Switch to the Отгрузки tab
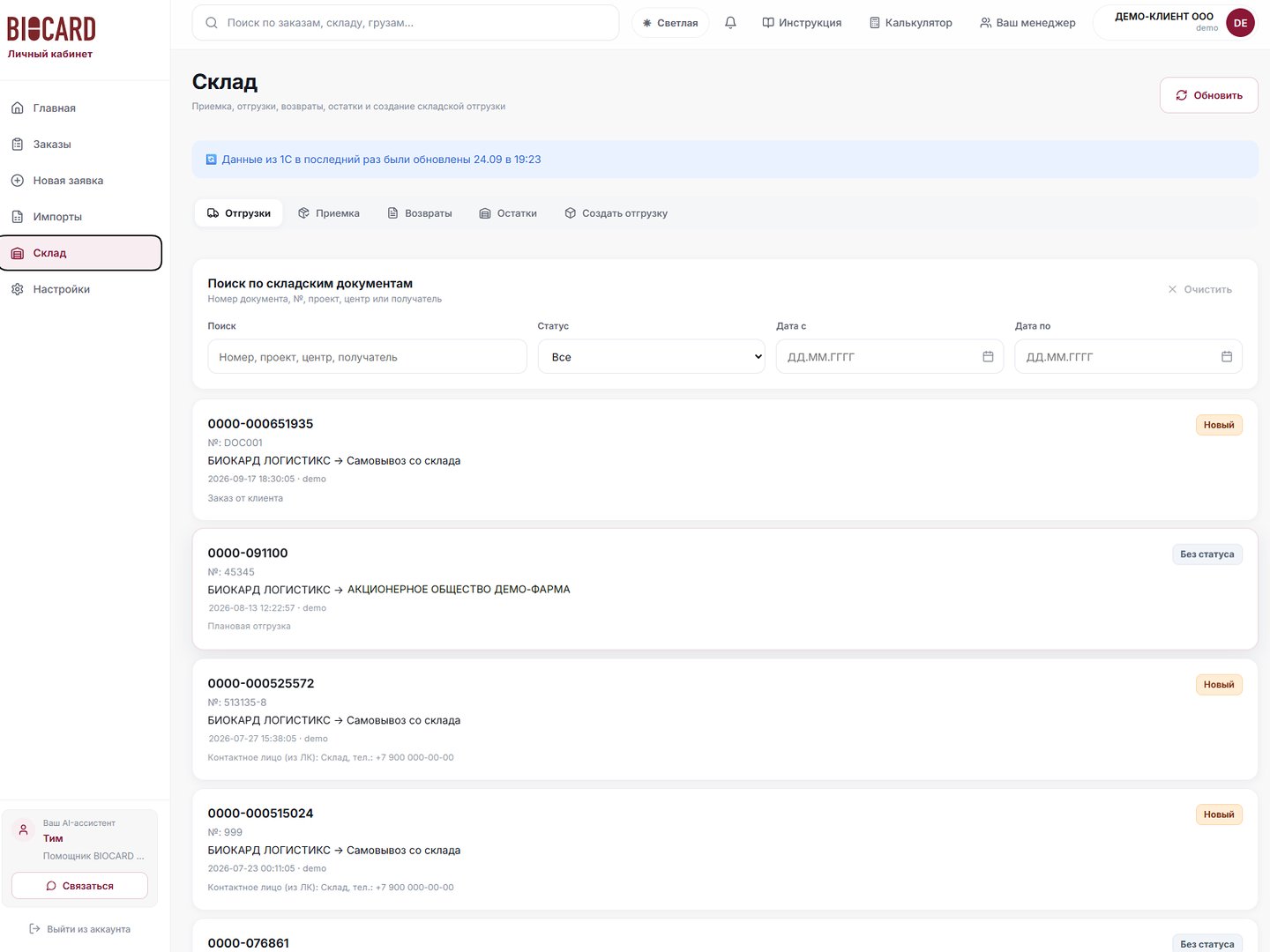Viewport: 1270px width, 952px height. pyautogui.click(x=239, y=213)
